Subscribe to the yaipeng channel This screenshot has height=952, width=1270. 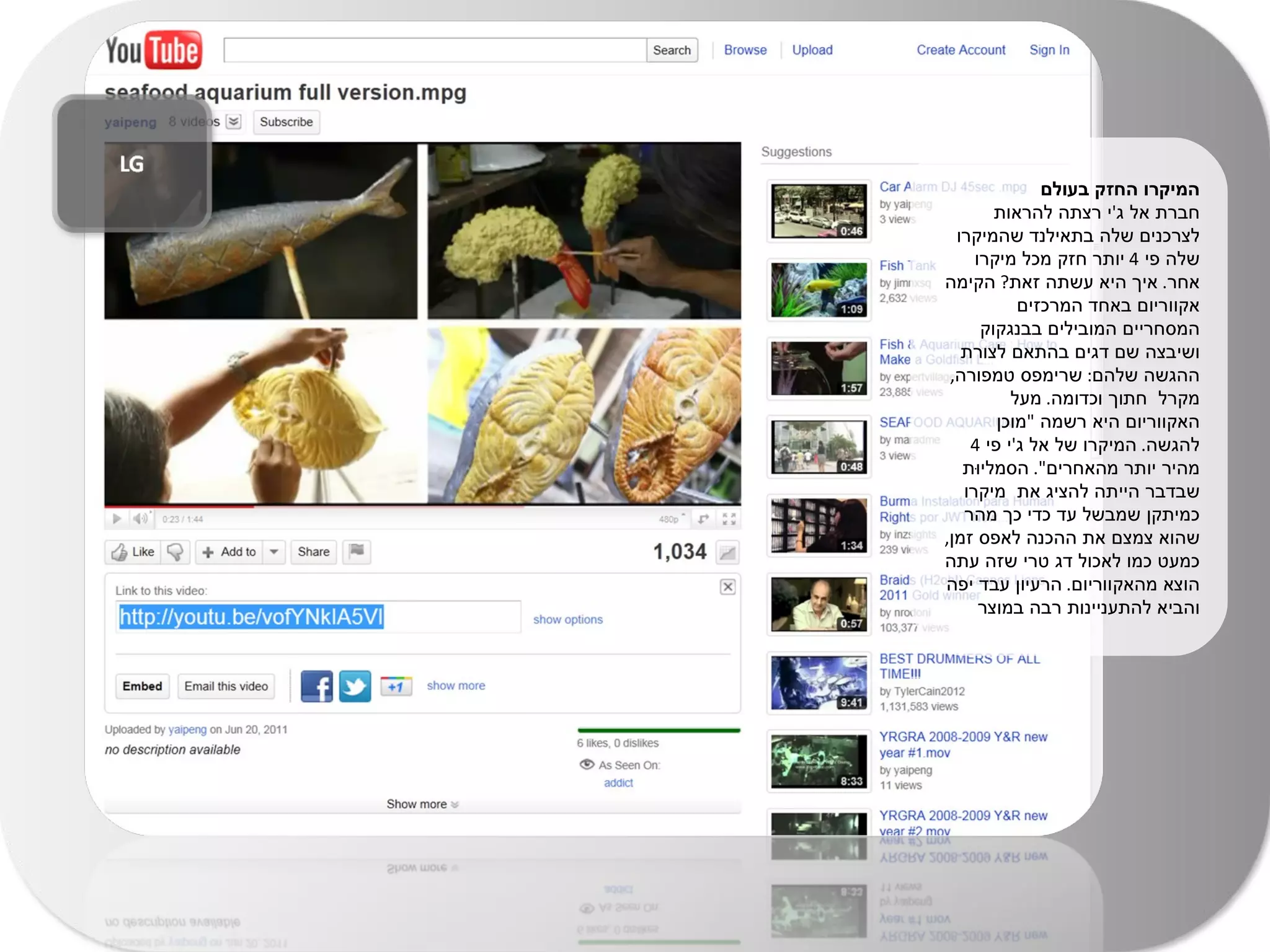(286, 121)
